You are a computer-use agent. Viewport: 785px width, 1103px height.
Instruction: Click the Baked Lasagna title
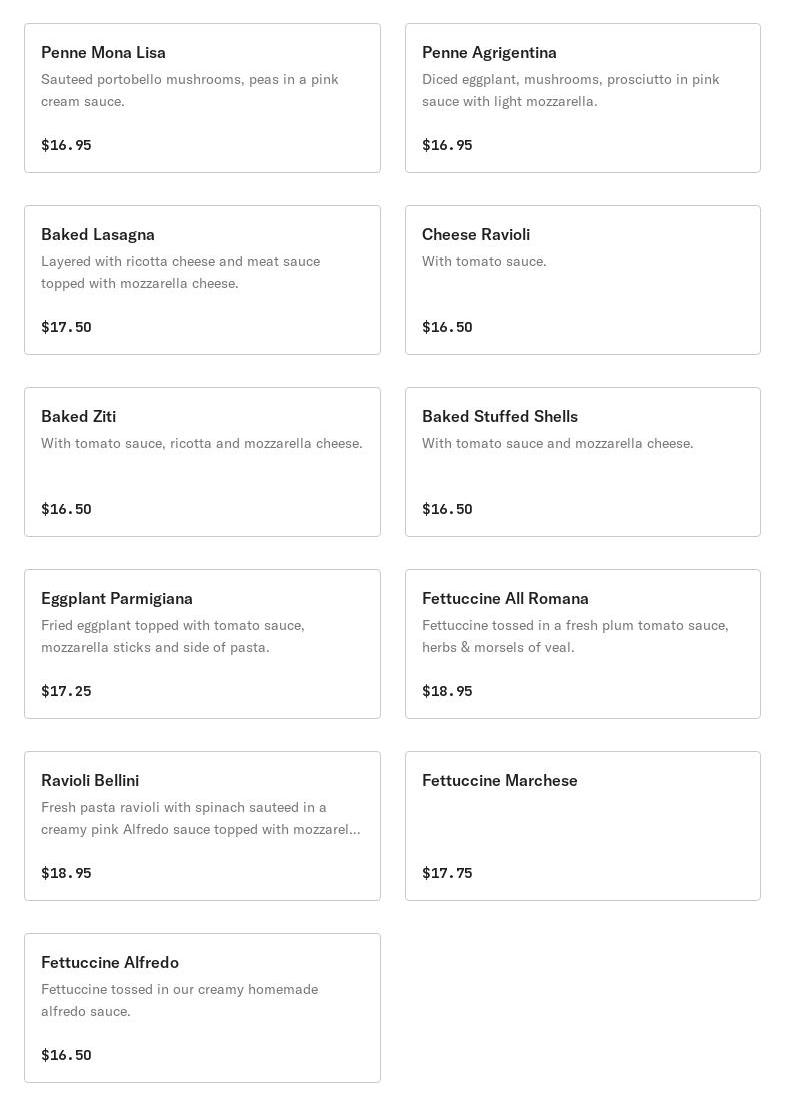[x=98, y=235]
